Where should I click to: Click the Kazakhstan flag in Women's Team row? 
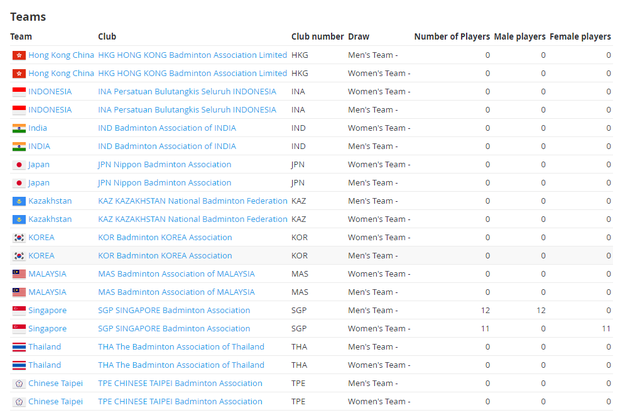(x=19, y=219)
